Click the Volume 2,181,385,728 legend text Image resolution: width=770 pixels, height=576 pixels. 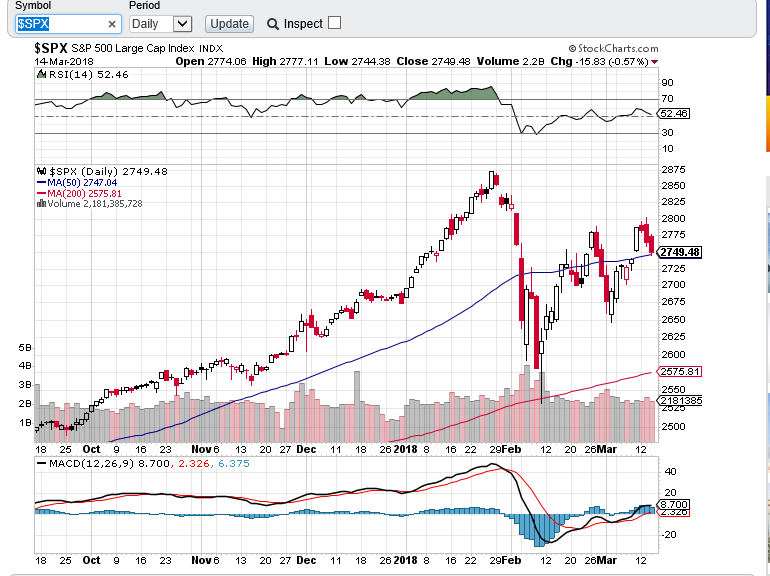(95, 203)
